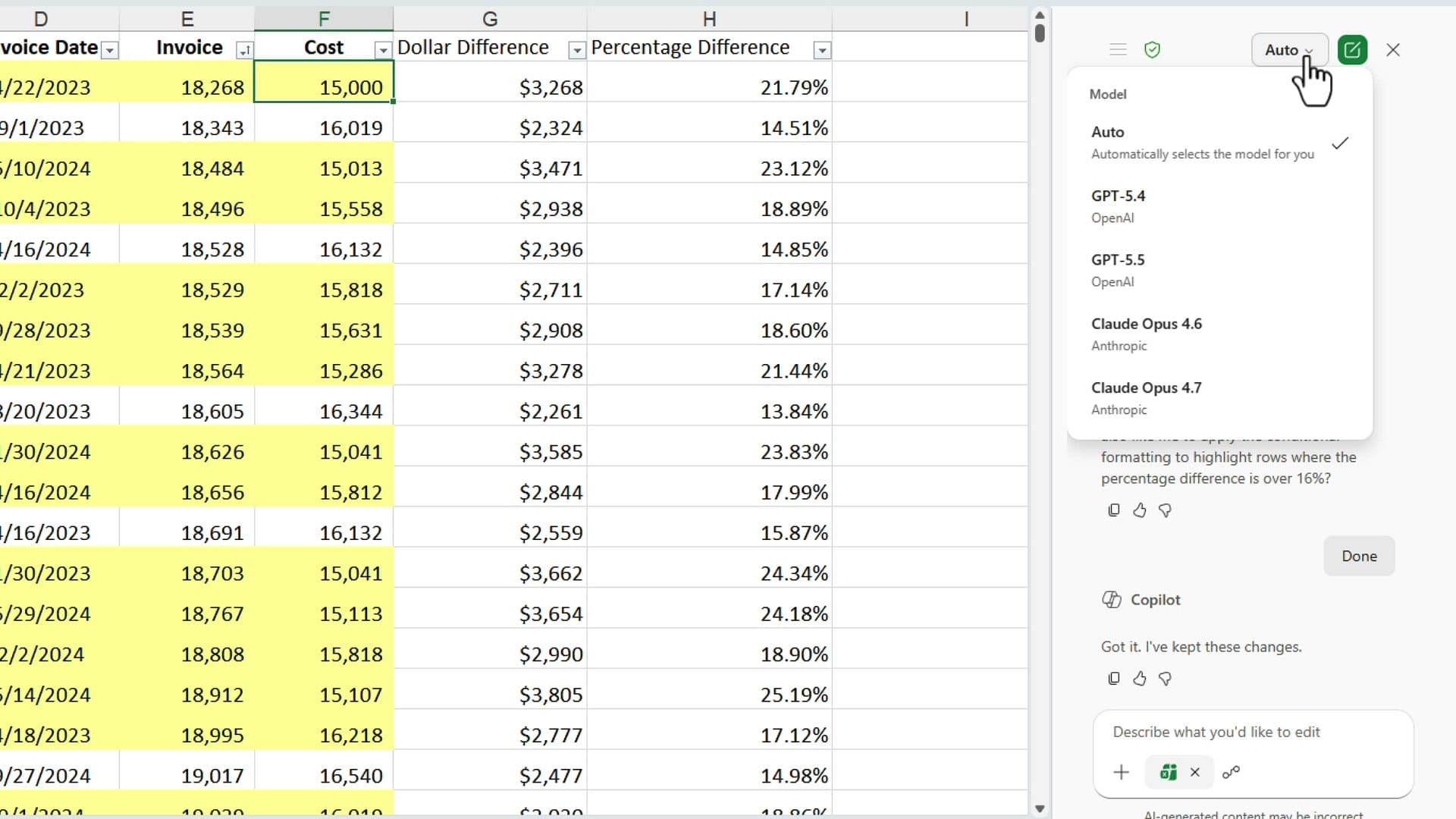
Task: Select the Cost cell 16,218
Action: [324, 730]
